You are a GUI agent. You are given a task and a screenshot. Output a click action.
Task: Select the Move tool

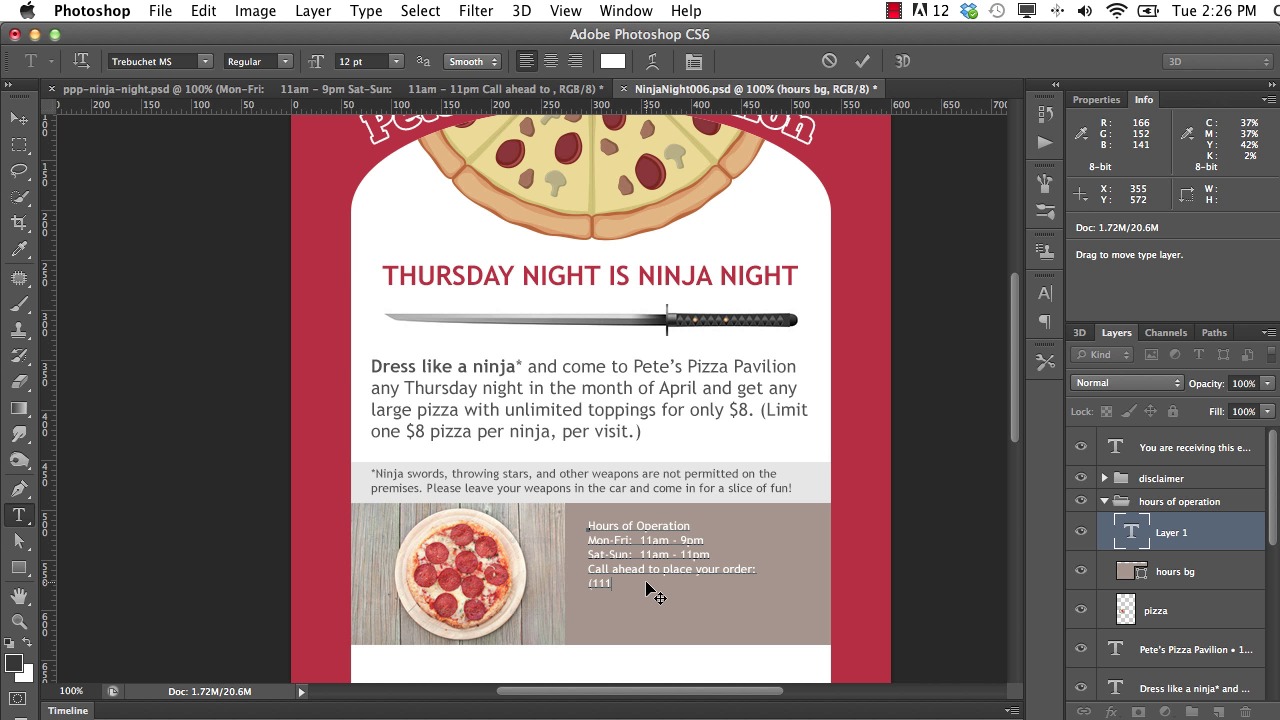tap(19, 119)
